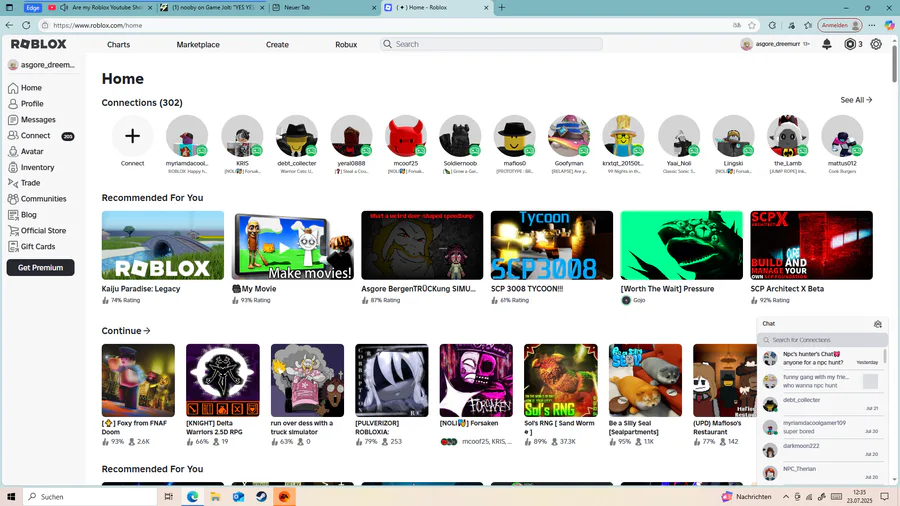Open the My Movie game thumbnail
Viewport: 900px width, 506px height.
(x=293, y=246)
